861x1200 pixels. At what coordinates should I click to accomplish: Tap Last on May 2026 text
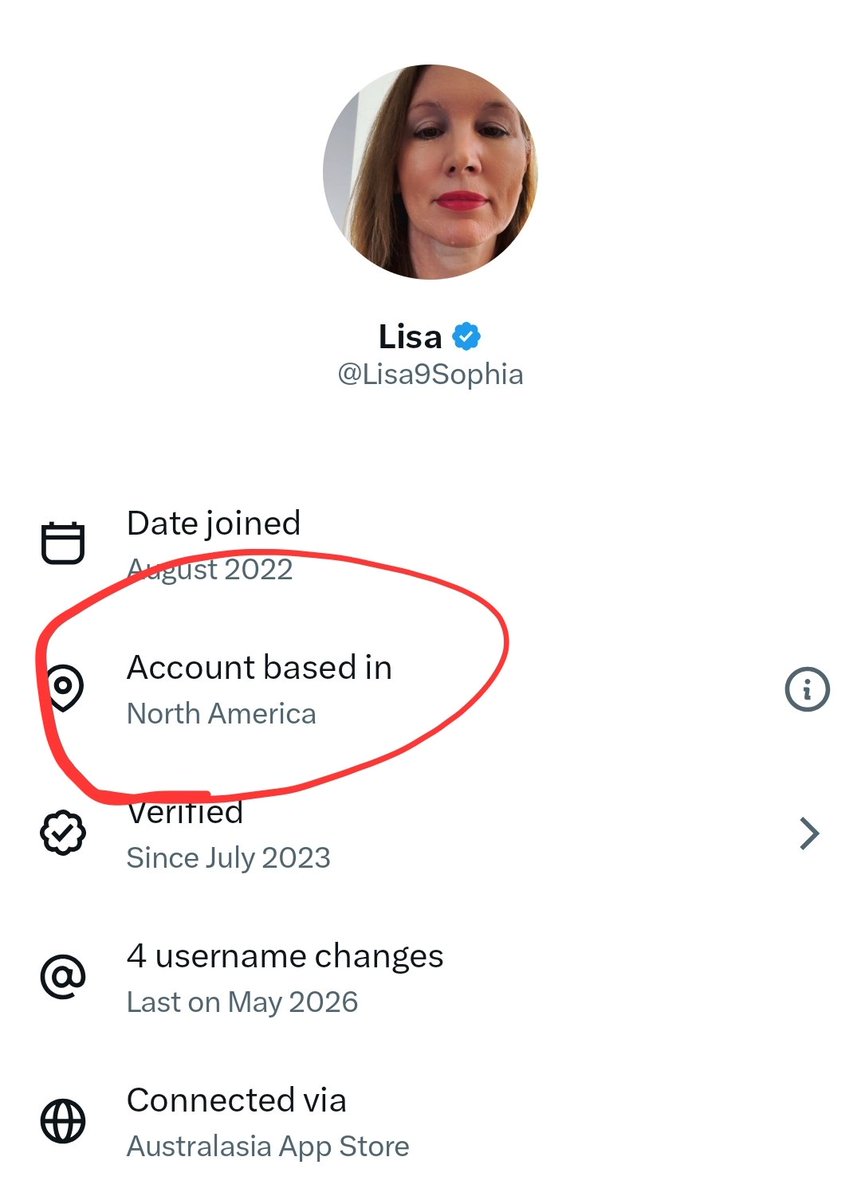tap(242, 1002)
